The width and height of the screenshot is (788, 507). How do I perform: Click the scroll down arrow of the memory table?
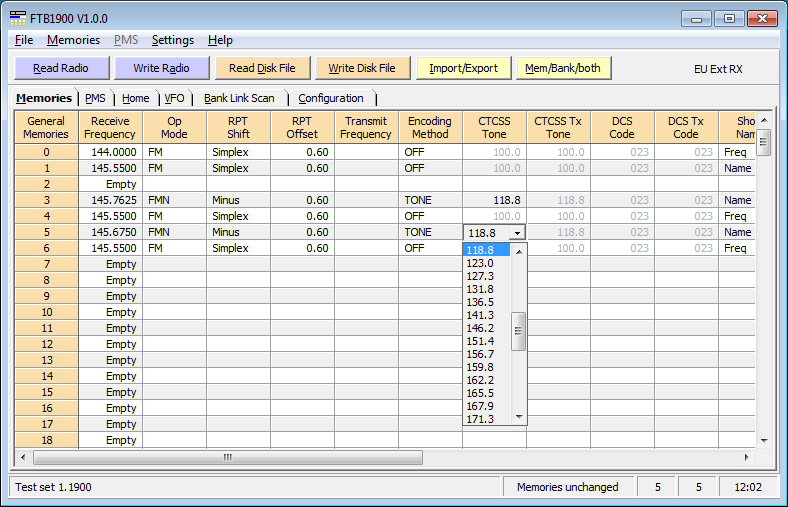[x=764, y=440]
